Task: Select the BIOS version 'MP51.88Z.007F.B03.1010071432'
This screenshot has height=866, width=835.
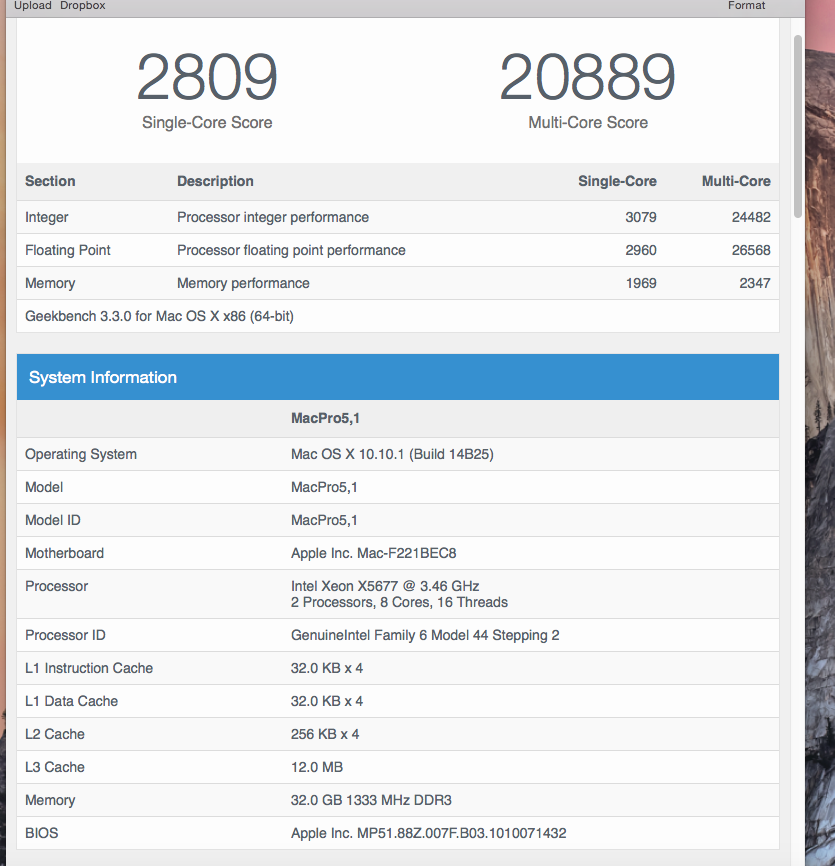Action: pyautogui.click(x=462, y=833)
